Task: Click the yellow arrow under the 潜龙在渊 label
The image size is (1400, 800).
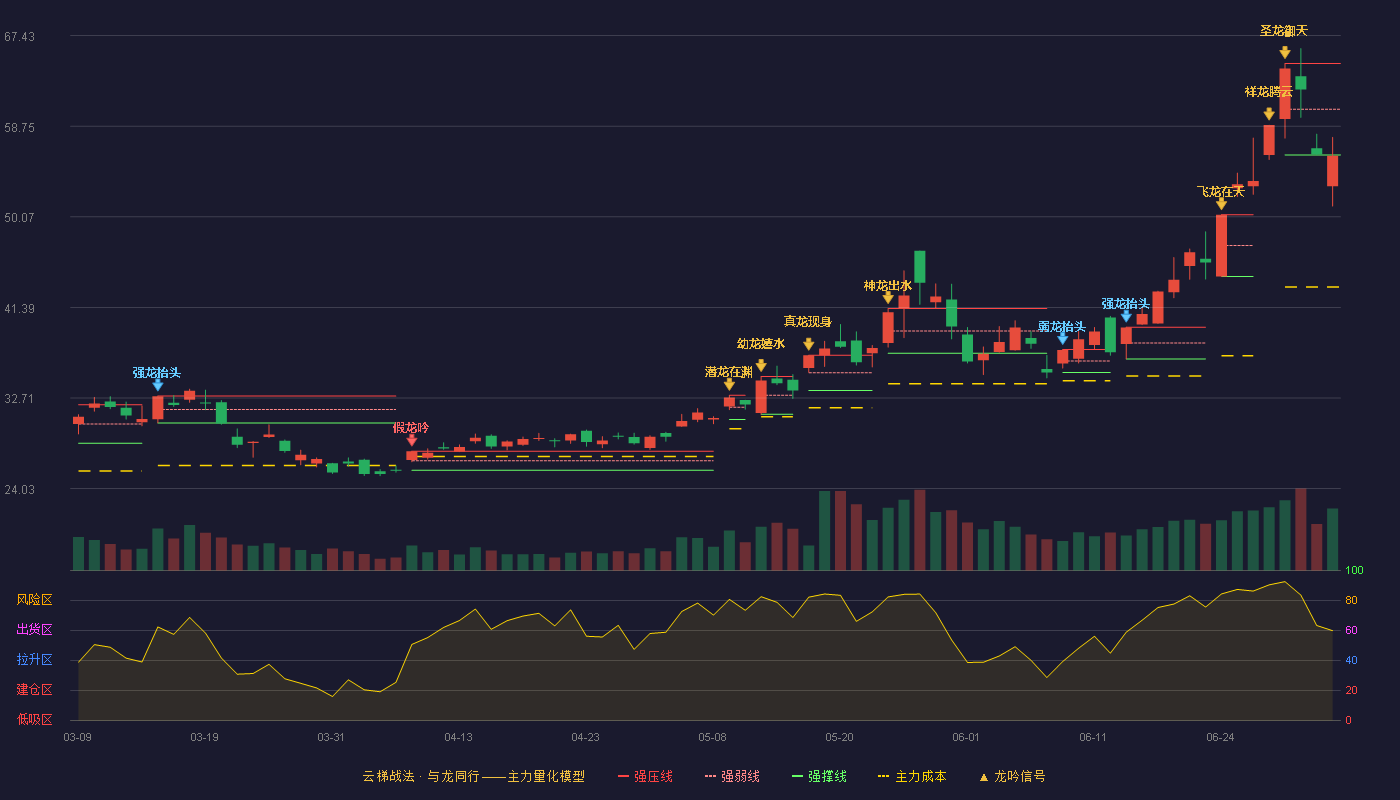Action: tap(729, 384)
